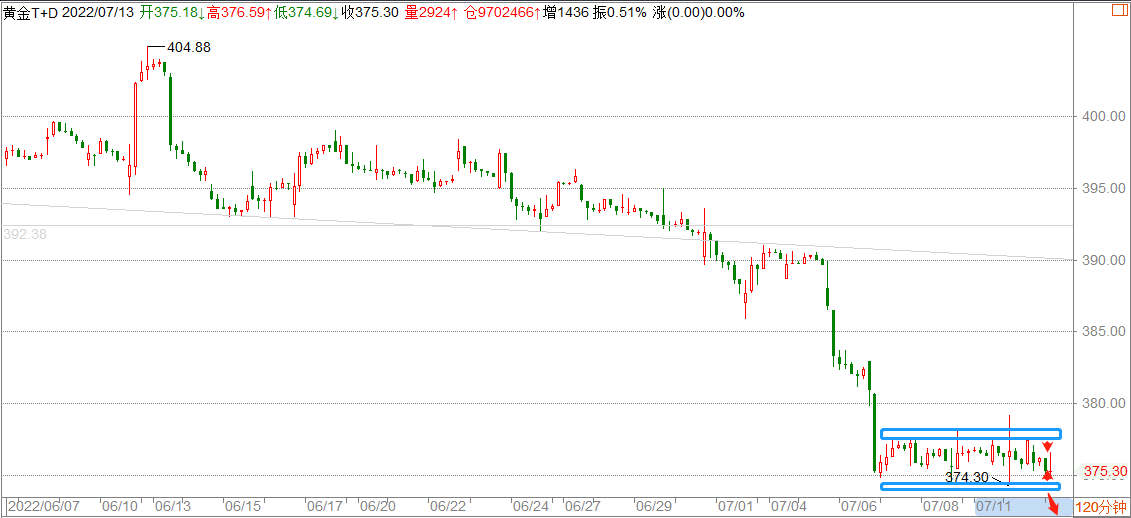Viewport: 1131px width, 518px height.
Task: Click the amplitude 振0.51% value
Action: point(621,12)
